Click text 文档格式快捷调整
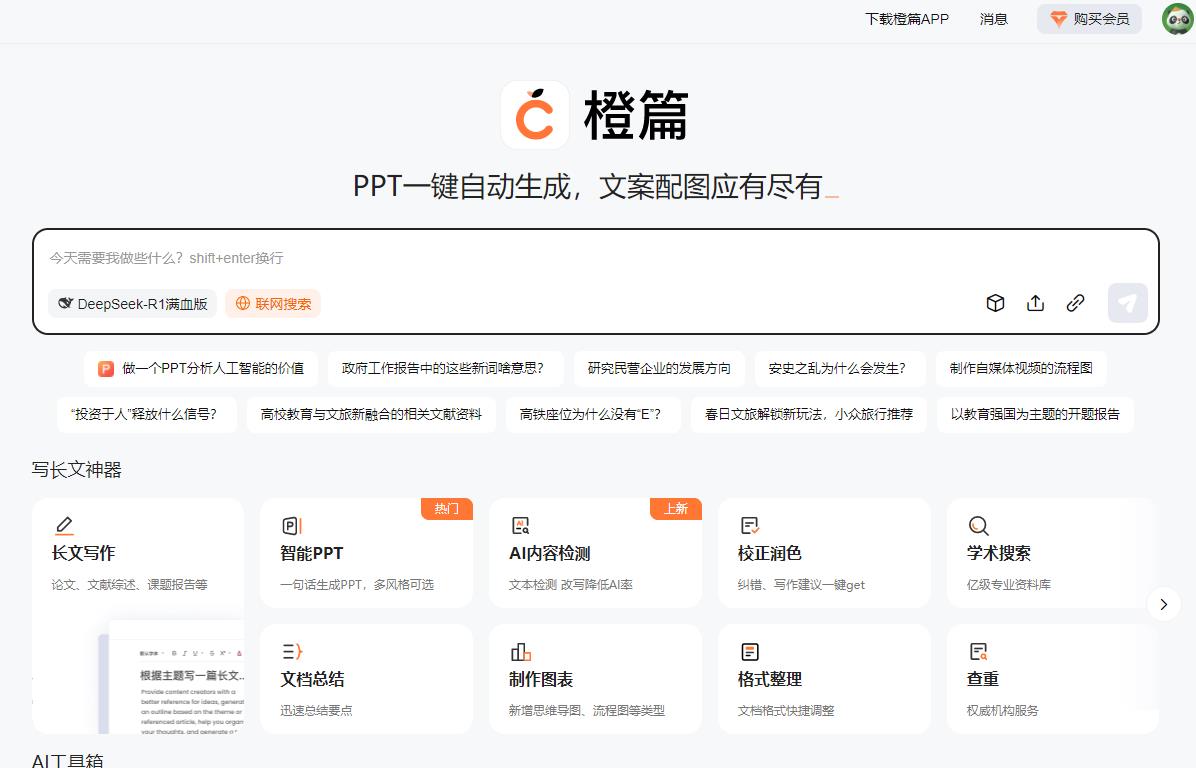 tap(786, 711)
